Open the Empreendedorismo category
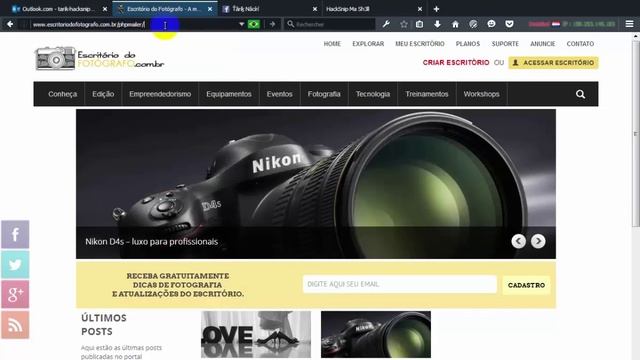This screenshot has width=640, height=360. coord(160,94)
